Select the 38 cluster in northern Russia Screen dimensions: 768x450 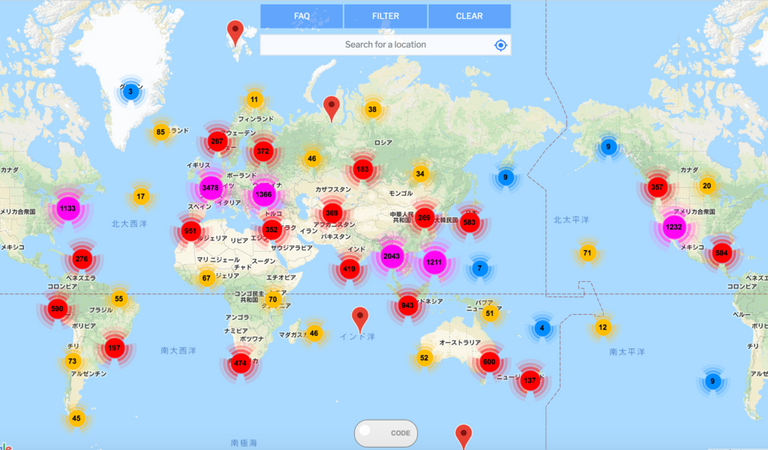(x=372, y=109)
